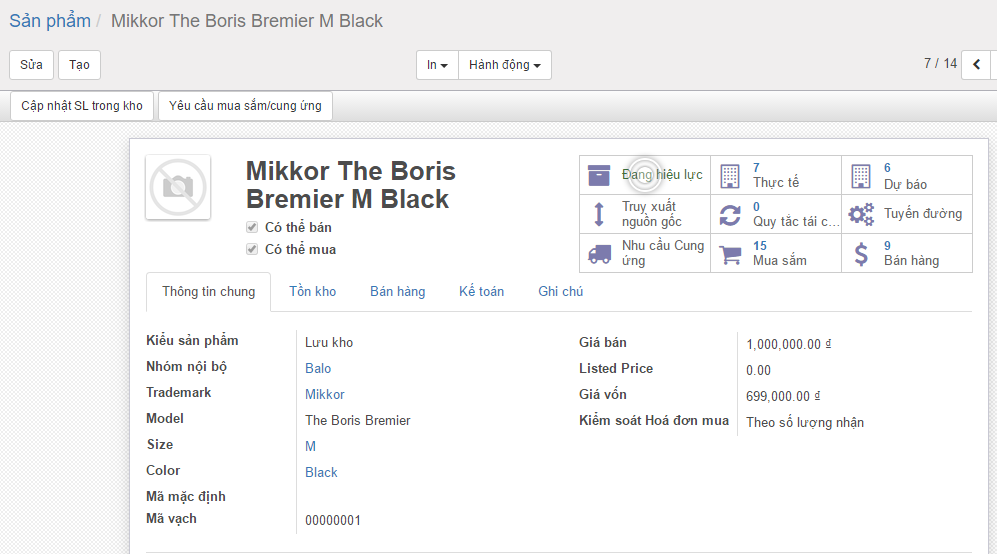Image resolution: width=997 pixels, height=554 pixels.
Task: Click the shopping cart icon for Mua sắm
Action: [x=730, y=254]
